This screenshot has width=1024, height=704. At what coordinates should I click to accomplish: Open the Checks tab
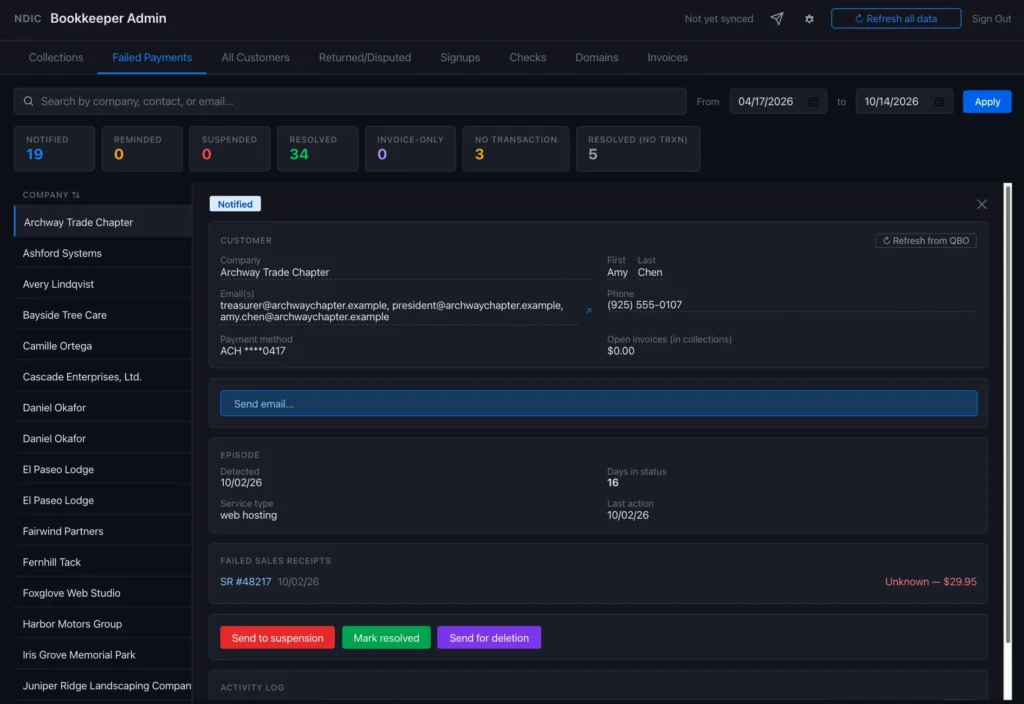click(527, 57)
